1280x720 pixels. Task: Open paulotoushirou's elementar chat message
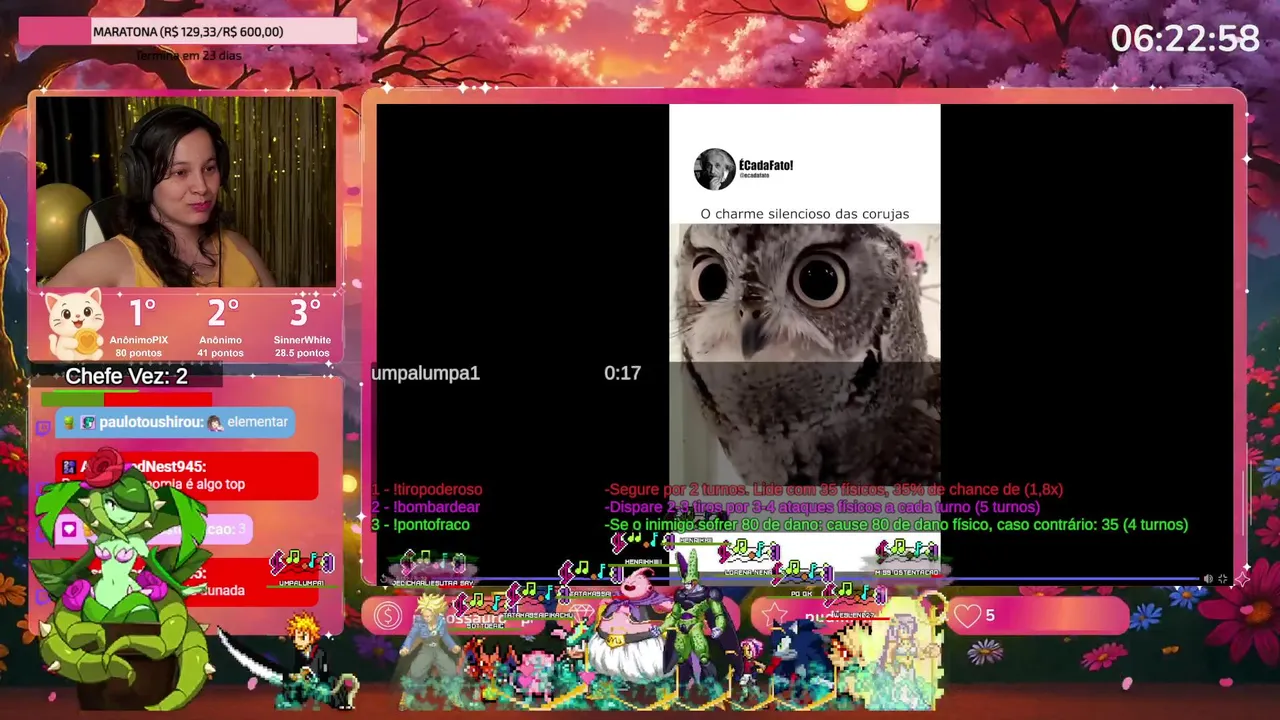pos(175,422)
